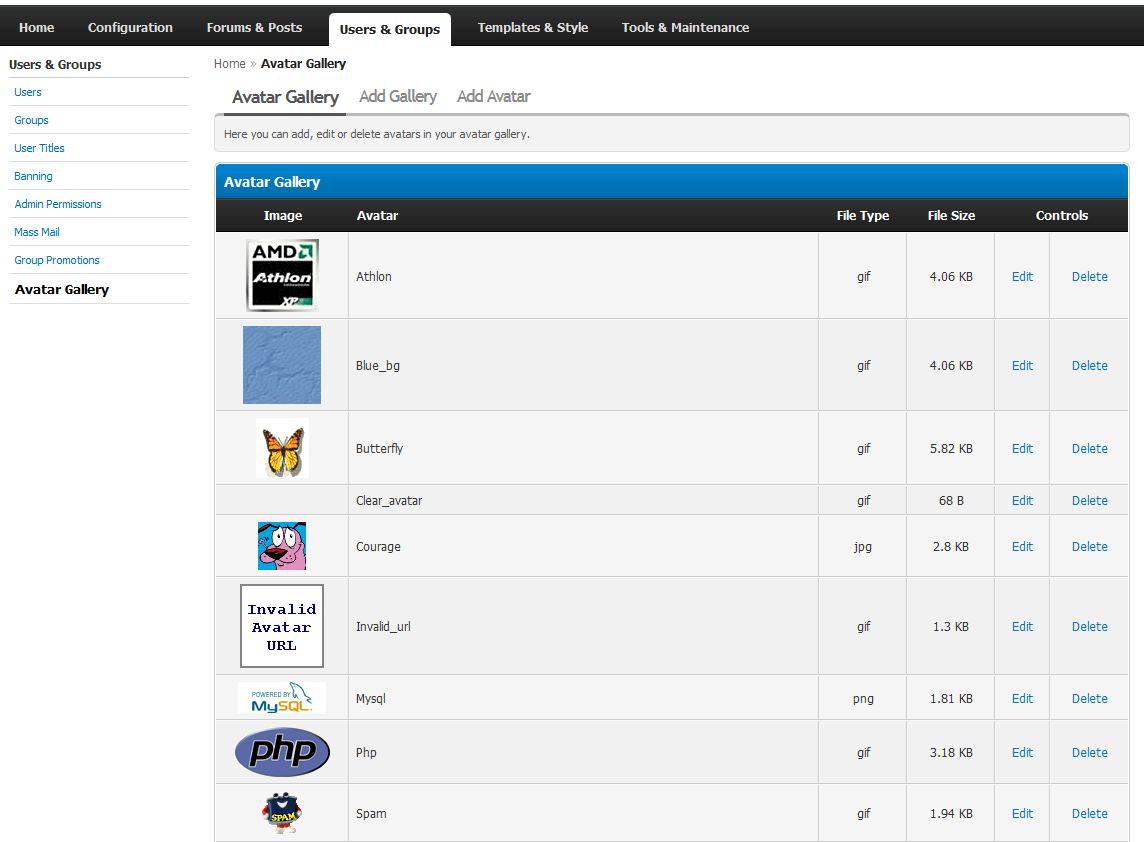Screen dimensions: 1144x842
Task: Open the Add Gallery tab
Action: [x=398, y=97]
